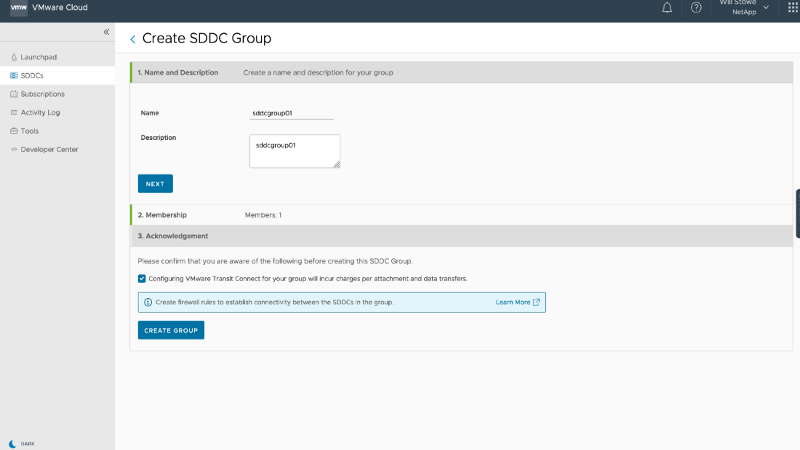Image resolution: width=800 pixels, height=450 pixels.
Task: Open SDDCs in the sidebar
Action: [x=32, y=76]
